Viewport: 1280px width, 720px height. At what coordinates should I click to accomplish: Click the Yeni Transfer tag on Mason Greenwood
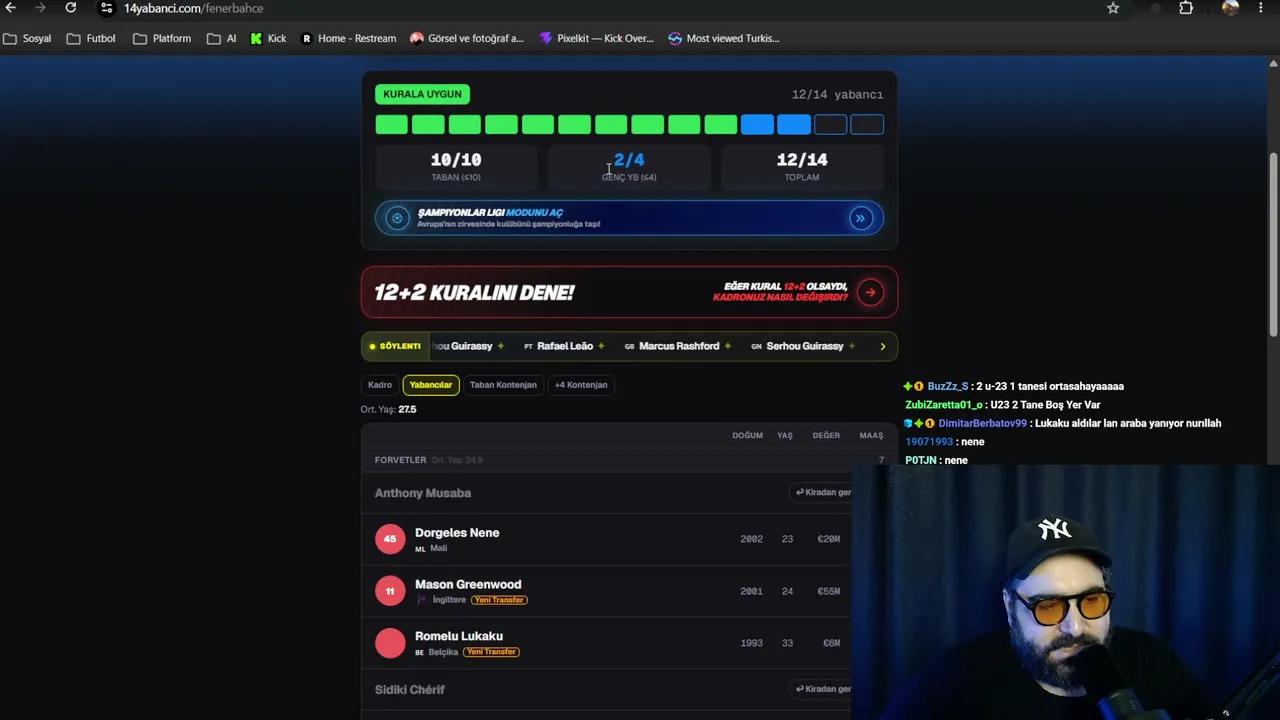coord(499,600)
